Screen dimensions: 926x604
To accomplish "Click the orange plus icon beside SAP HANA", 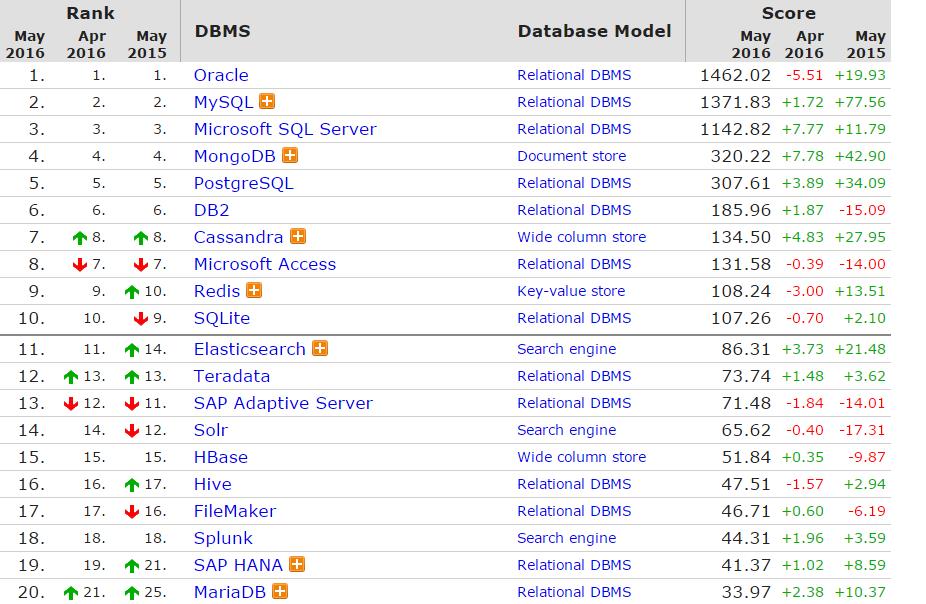I will [297, 564].
